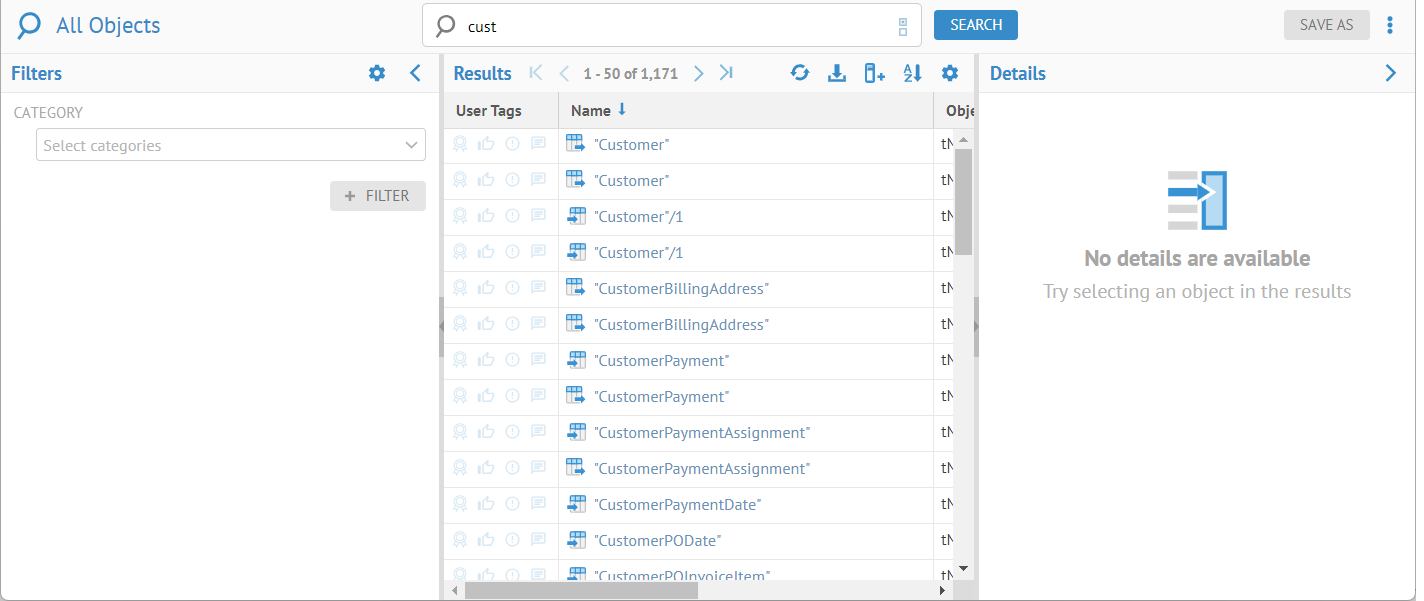Toggle the thumbs-up tag on first Customer row
The image size is (1424, 601).
486,144
